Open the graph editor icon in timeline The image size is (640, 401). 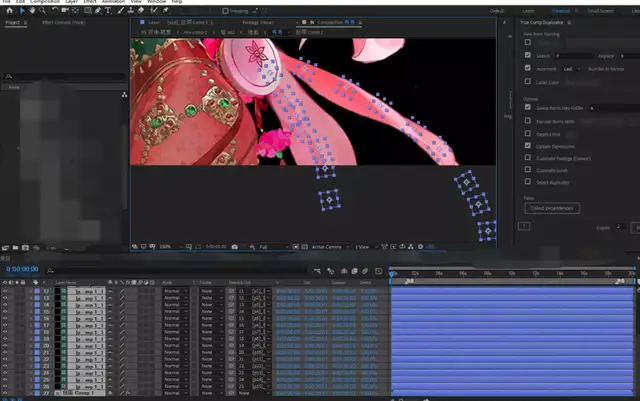(x=379, y=271)
